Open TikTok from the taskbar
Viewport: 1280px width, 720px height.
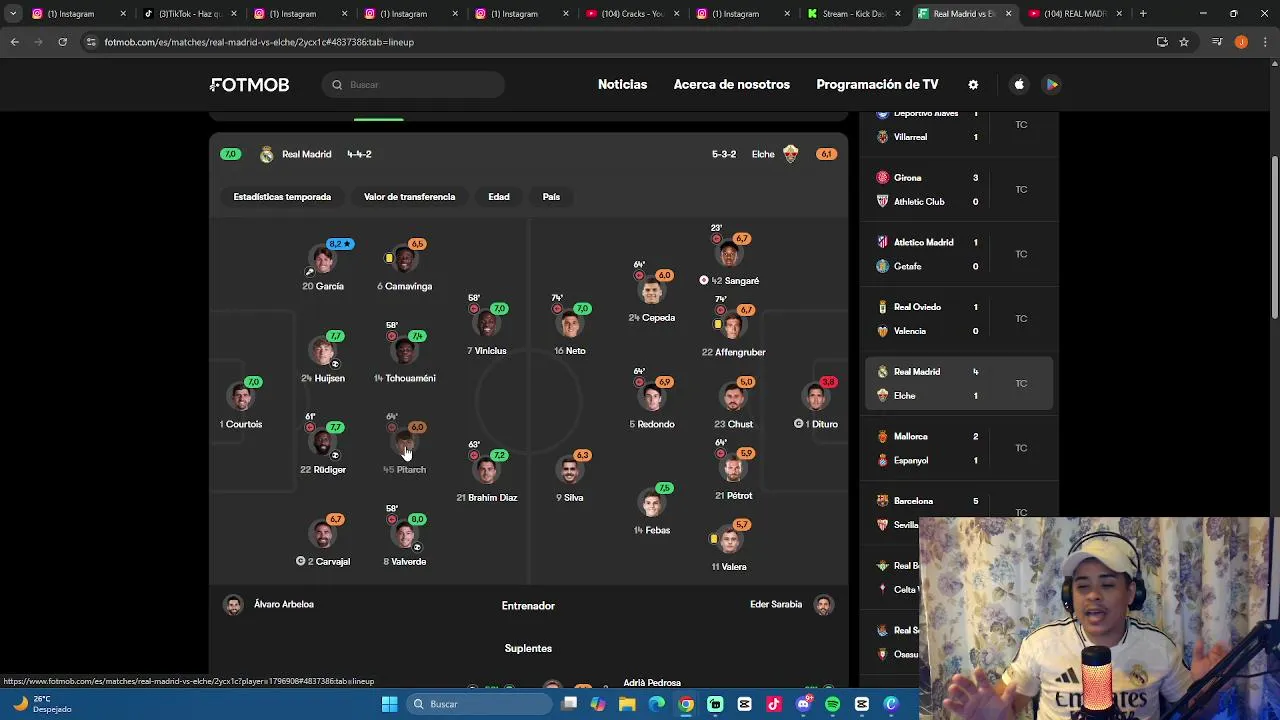click(x=774, y=704)
